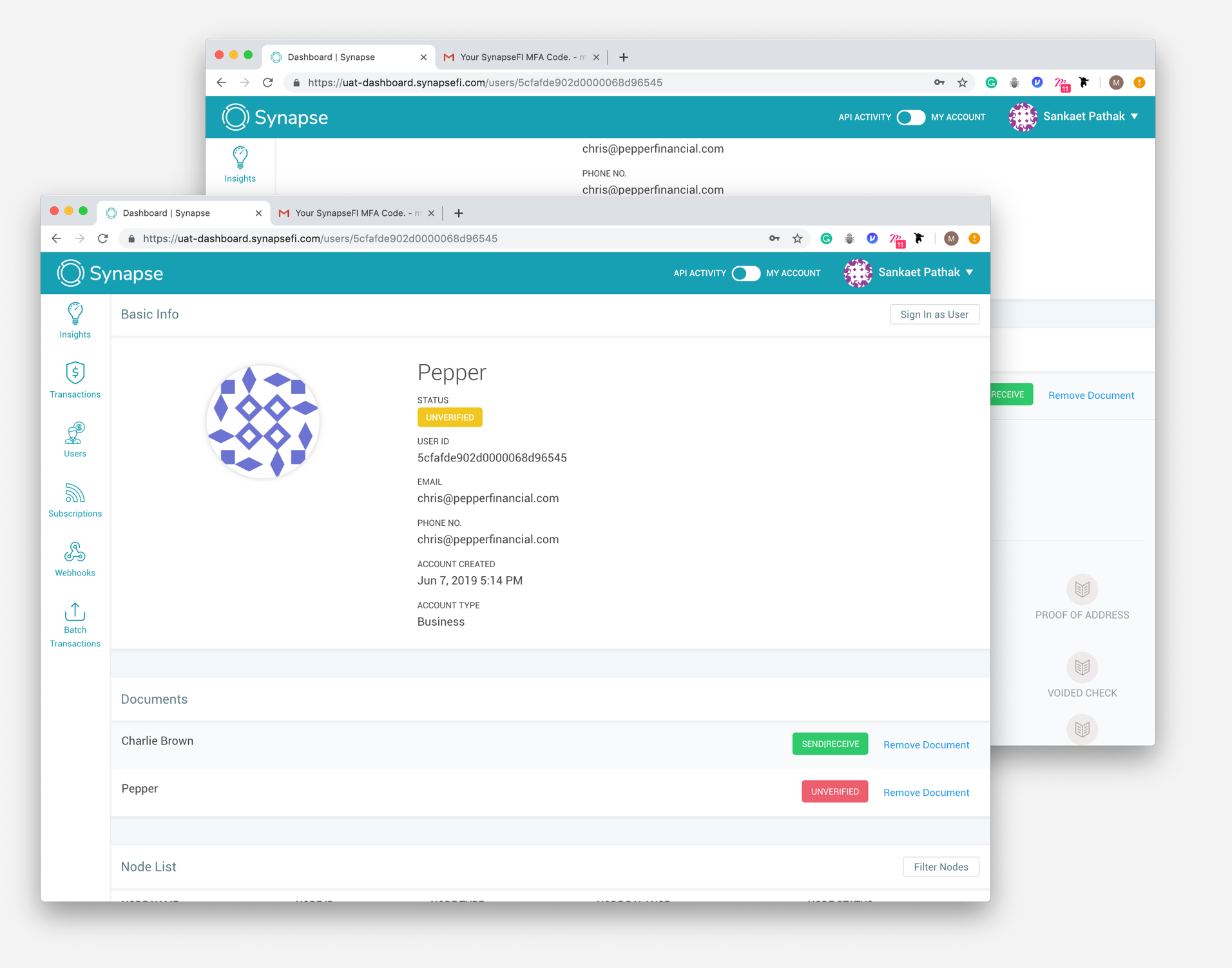Click the Sign In as User button
1232x968 pixels.
[934, 315]
